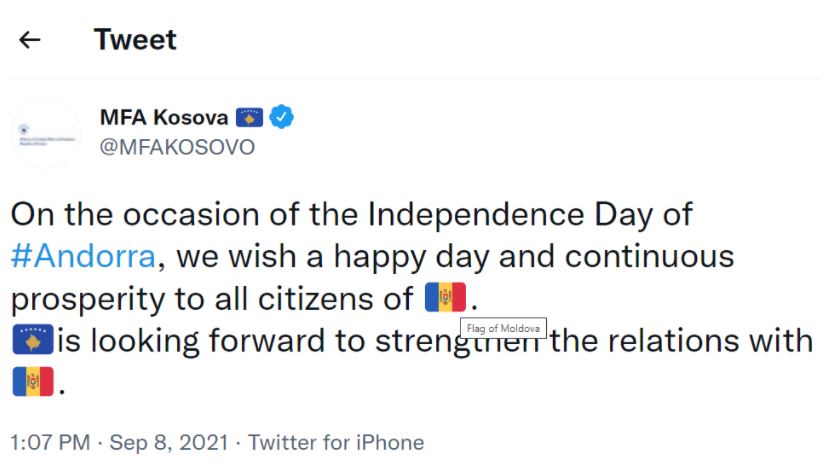Click the MFA Kosova display name
821x467 pixels.
click(164, 117)
